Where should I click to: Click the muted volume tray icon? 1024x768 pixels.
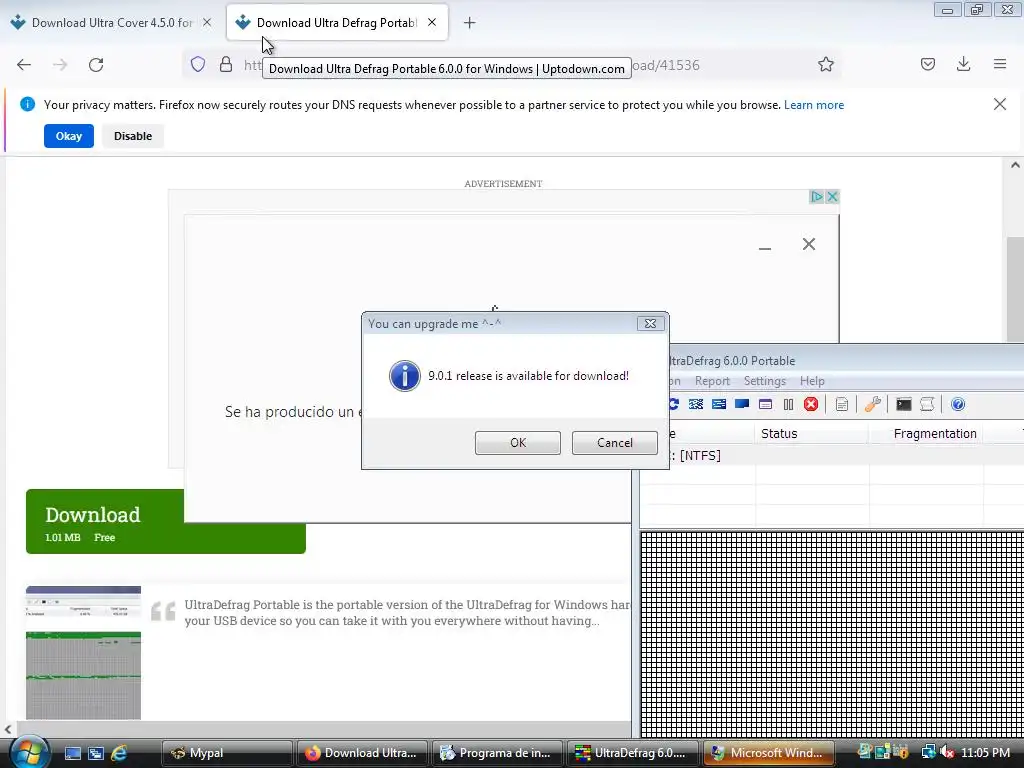(946, 752)
